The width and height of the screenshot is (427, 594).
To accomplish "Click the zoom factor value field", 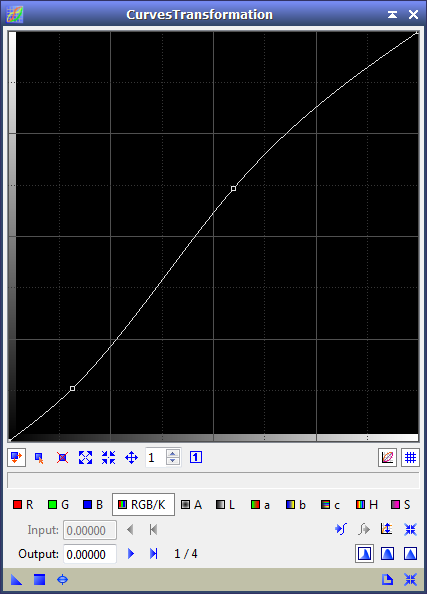I will 156,458.
